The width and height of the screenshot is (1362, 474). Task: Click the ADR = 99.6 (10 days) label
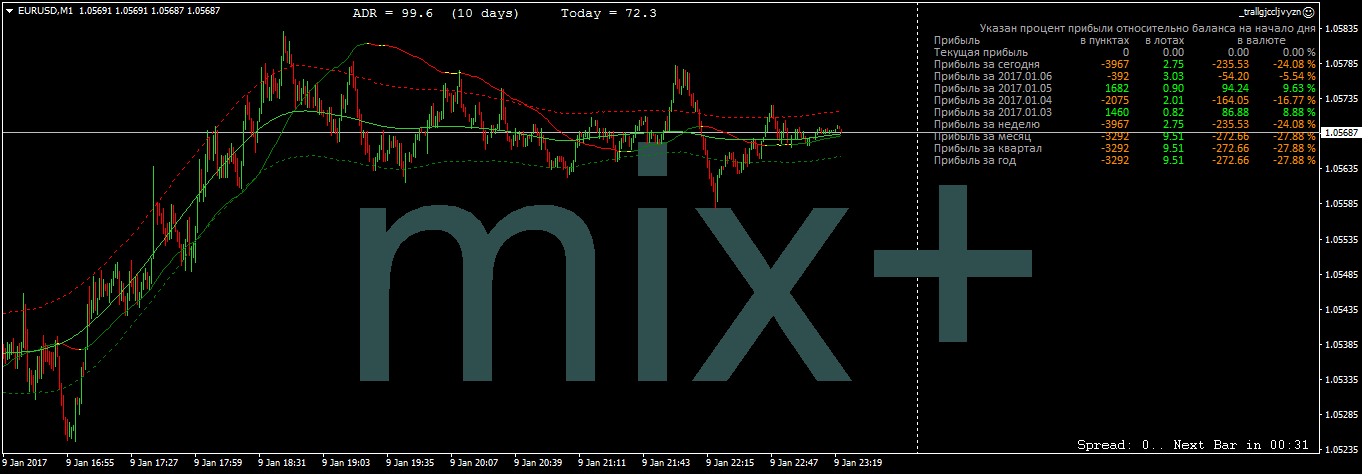point(436,14)
